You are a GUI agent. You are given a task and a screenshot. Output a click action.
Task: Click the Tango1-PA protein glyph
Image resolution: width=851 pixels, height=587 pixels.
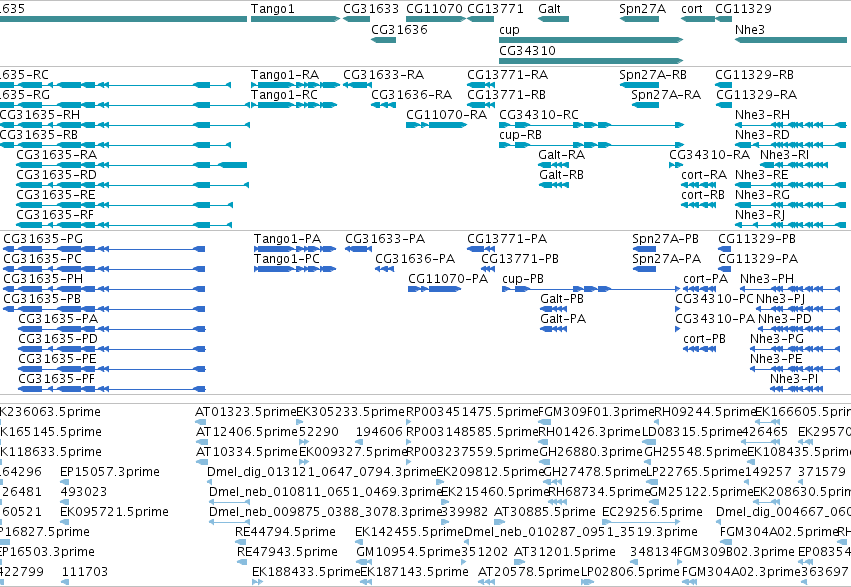tap(295, 250)
